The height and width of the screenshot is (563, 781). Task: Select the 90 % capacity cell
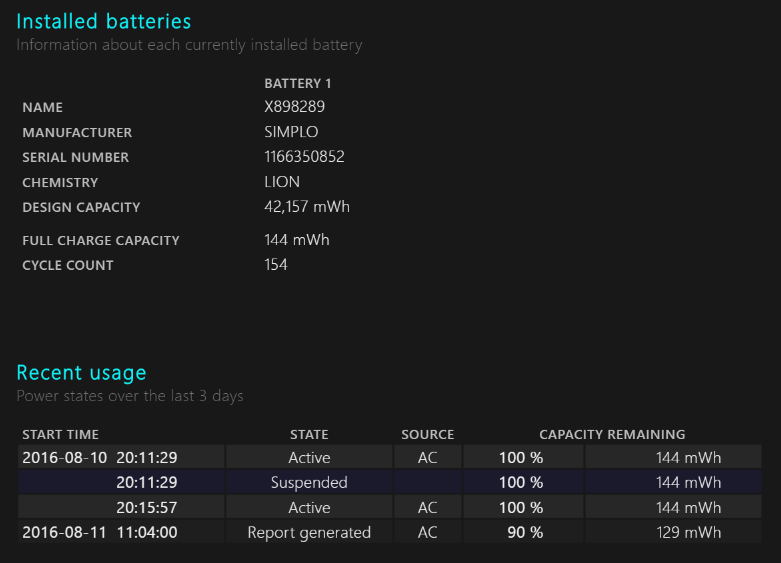523,532
